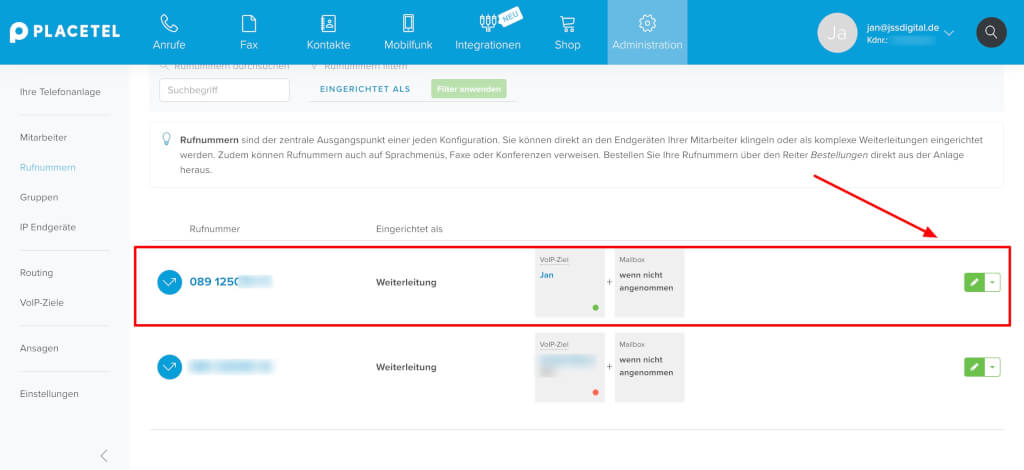
Task: Open Ansagen in sidebar
Action: (x=39, y=349)
